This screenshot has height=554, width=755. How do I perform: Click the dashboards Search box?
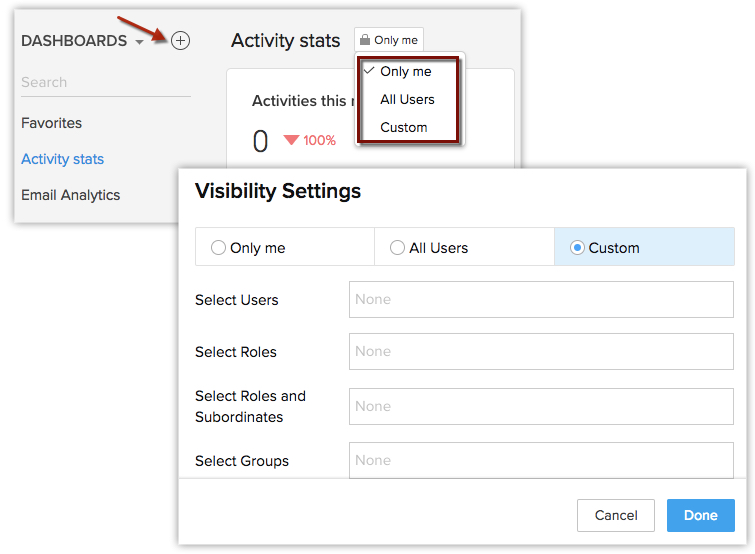(x=105, y=82)
